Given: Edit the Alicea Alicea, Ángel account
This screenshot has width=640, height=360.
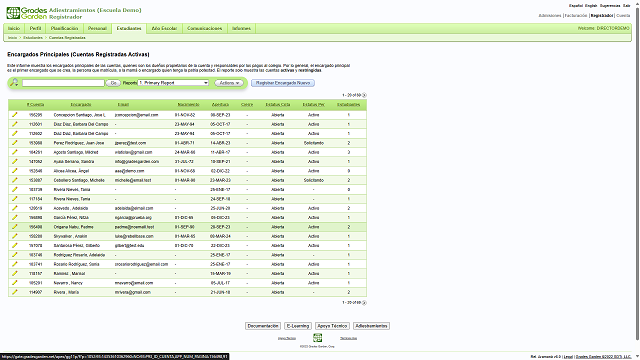Looking at the screenshot, I should pos(15,171).
